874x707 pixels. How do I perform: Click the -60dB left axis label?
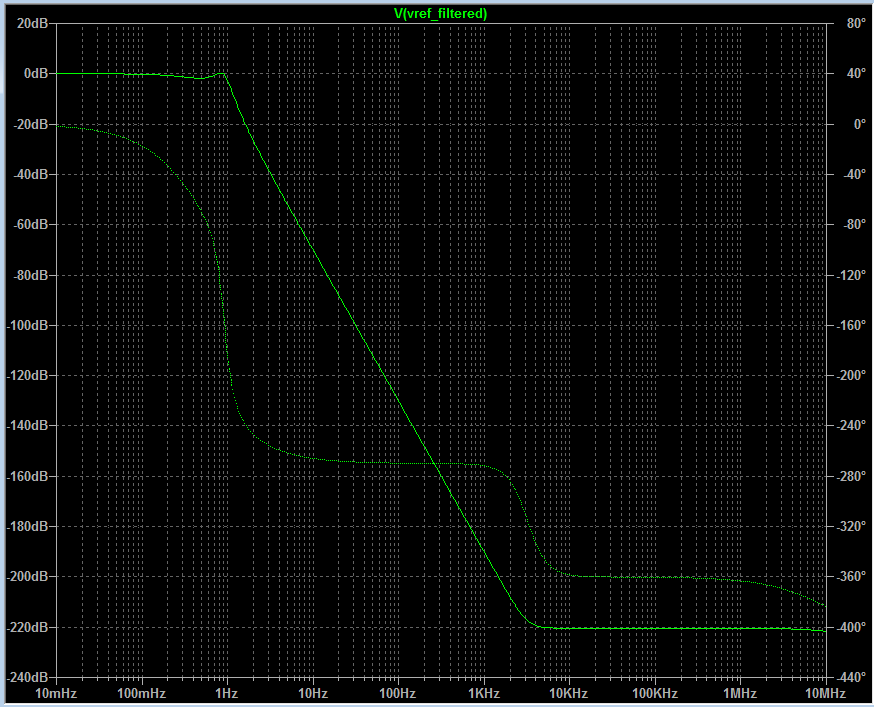point(30,225)
